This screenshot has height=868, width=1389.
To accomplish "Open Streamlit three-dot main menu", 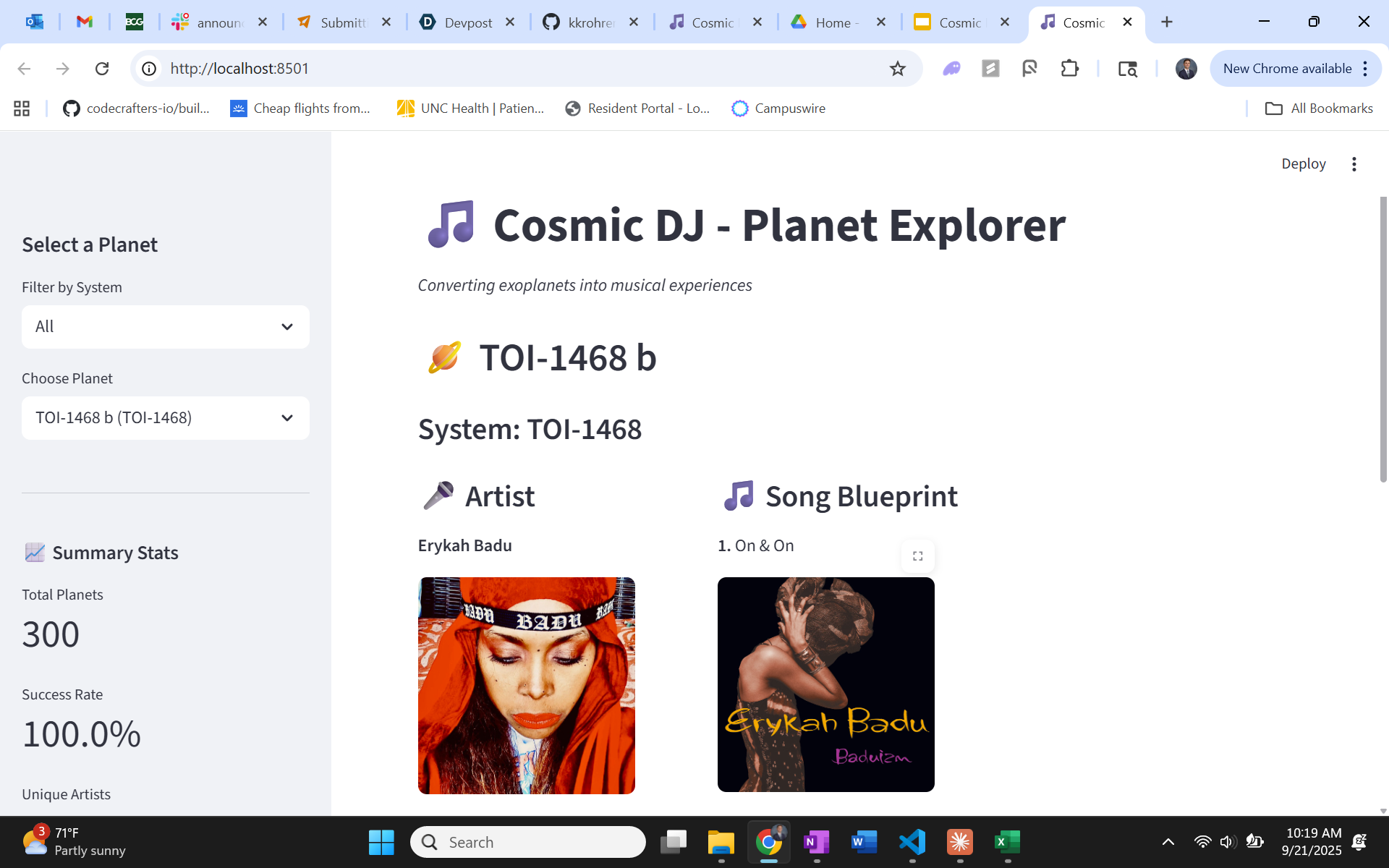I will pos(1354,164).
